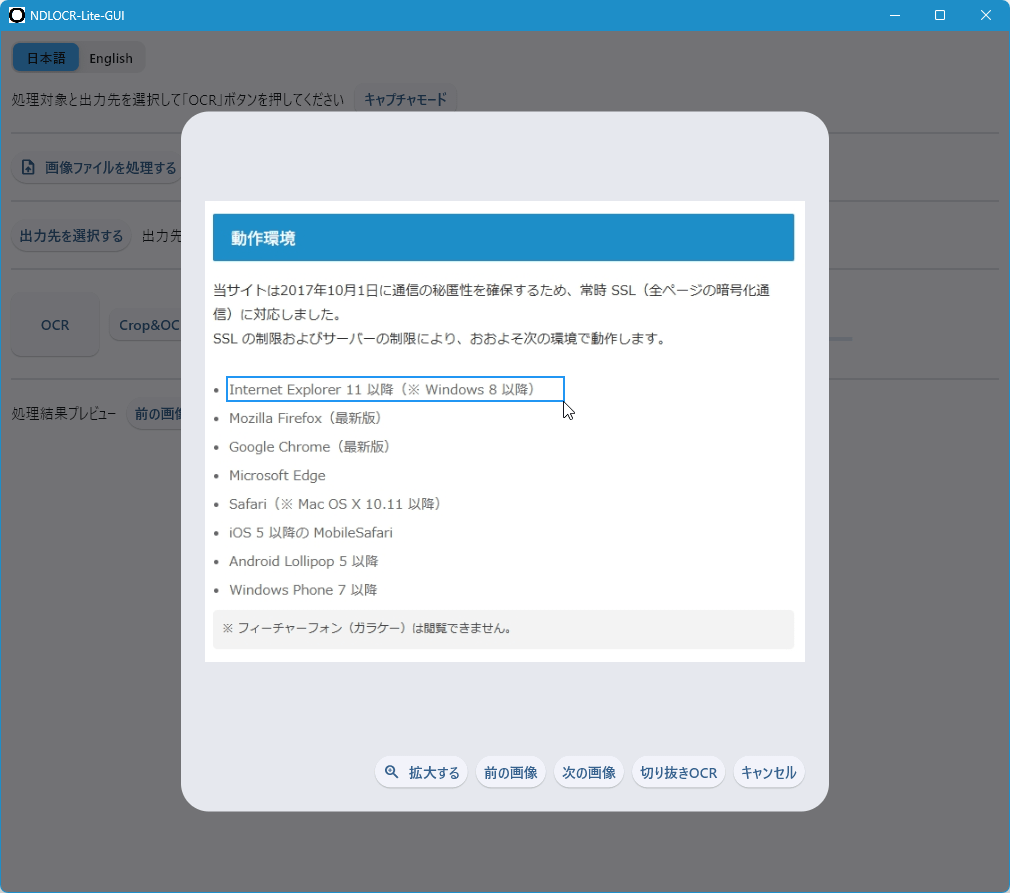The height and width of the screenshot is (893, 1010).
Task: Go to 次の画像 in the crop dialog
Action: [x=588, y=772]
